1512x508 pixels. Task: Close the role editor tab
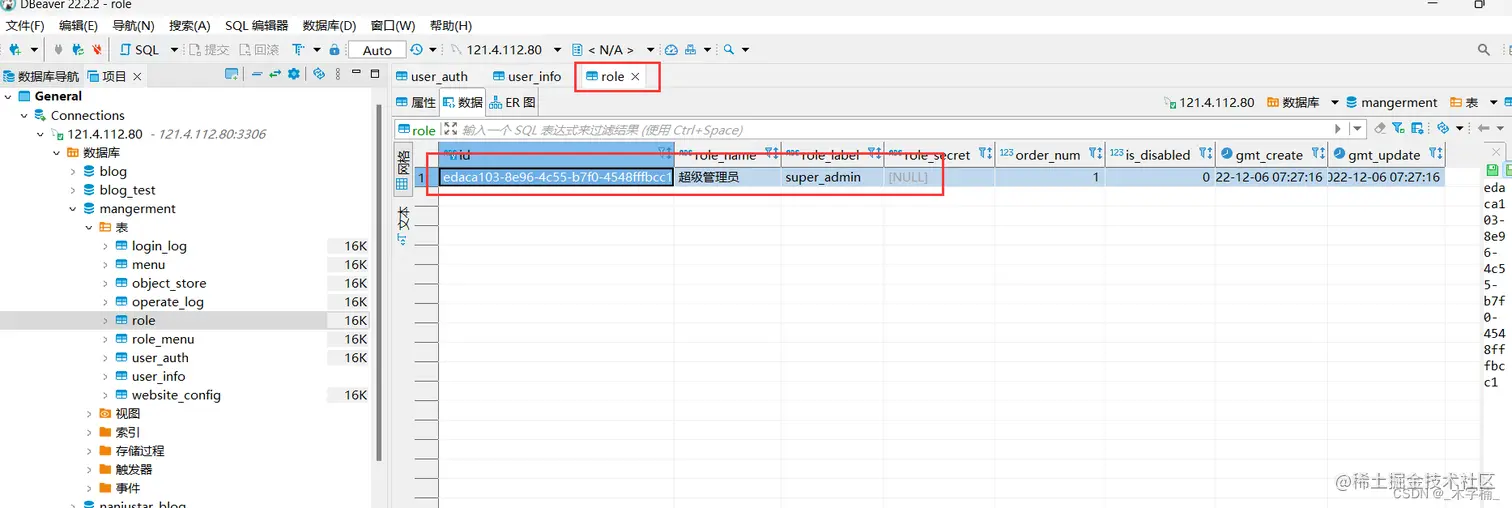635,76
